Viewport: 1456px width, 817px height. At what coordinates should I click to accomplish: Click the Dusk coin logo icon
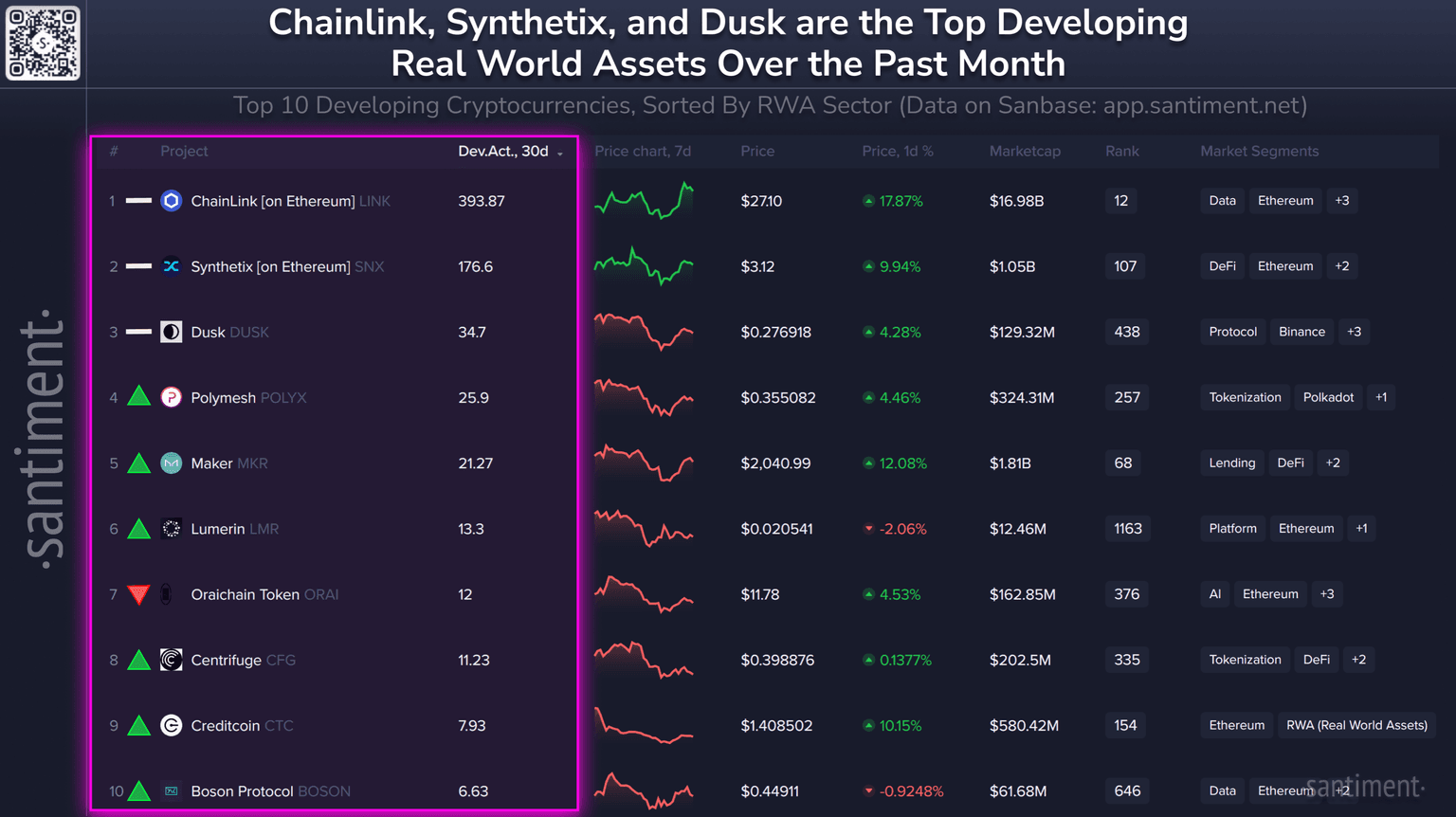click(171, 332)
